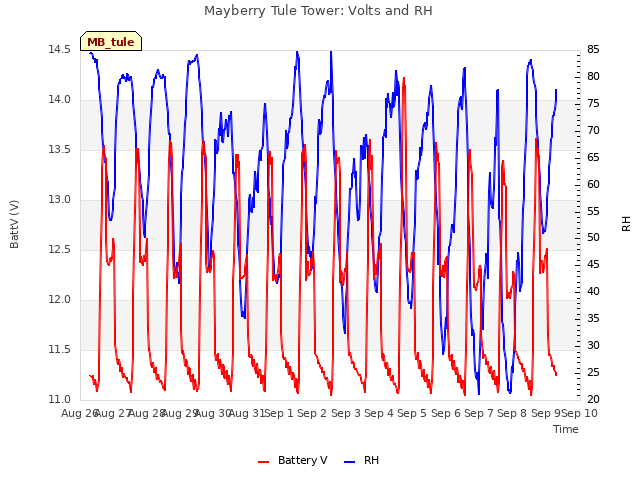Viewport: 640px width, 480px height.
Task: Click the Sep 2 date tick
Action: coord(312,413)
